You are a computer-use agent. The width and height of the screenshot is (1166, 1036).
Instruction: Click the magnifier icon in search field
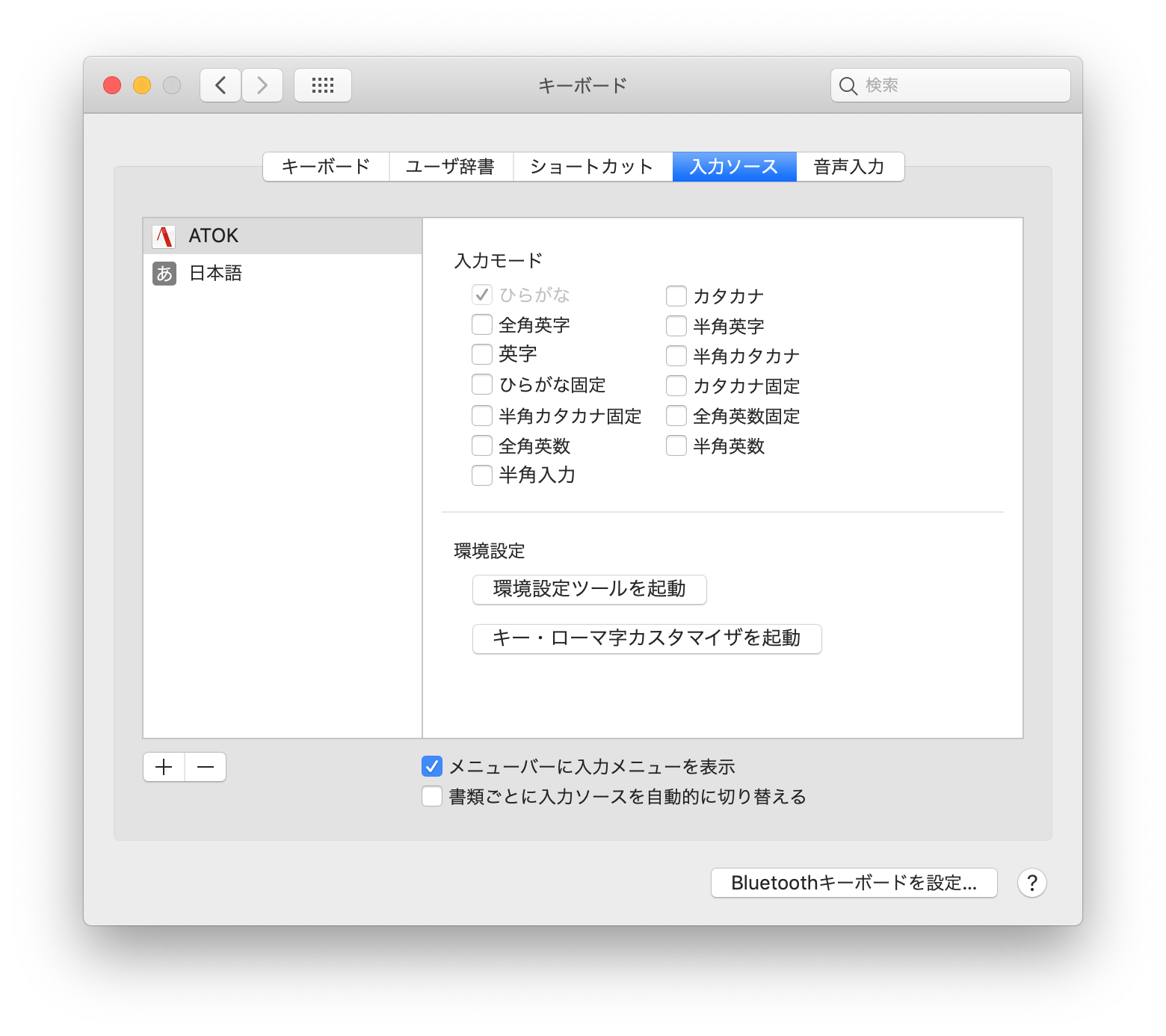click(x=848, y=86)
